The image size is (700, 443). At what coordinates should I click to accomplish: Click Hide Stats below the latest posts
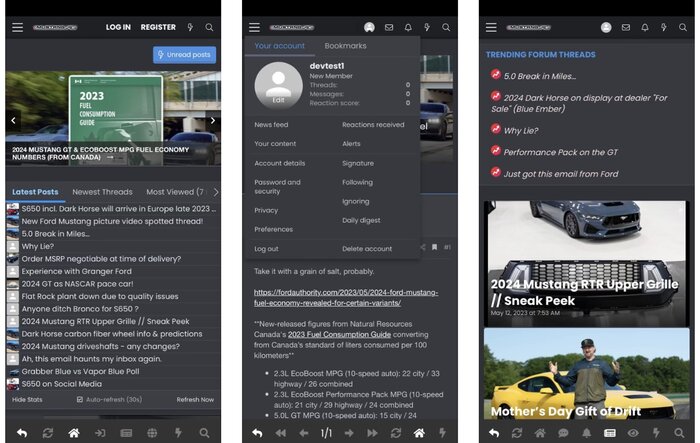point(27,399)
